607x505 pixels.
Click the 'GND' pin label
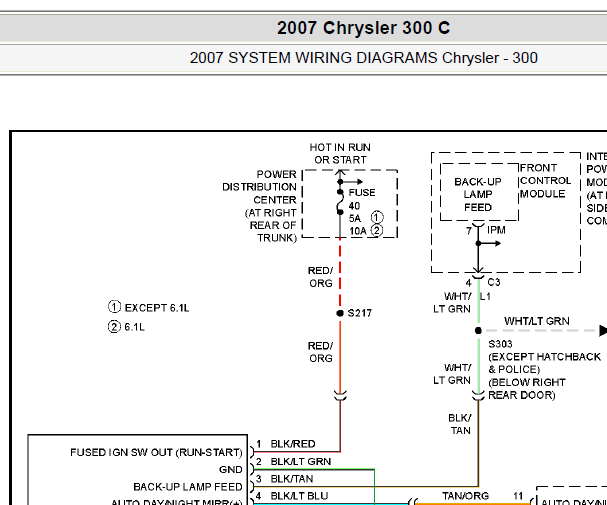point(231,470)
